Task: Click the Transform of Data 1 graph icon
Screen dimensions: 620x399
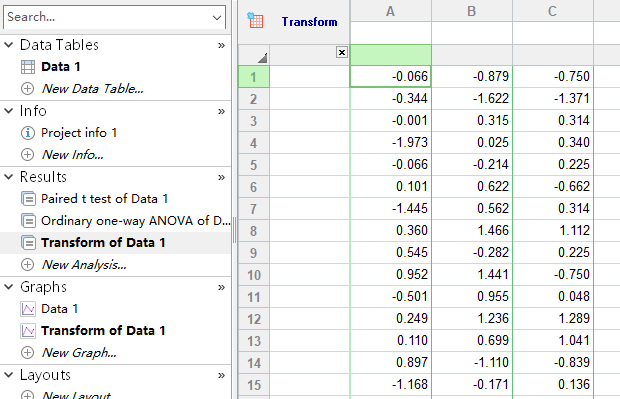Action: click(x=28, y=331)
